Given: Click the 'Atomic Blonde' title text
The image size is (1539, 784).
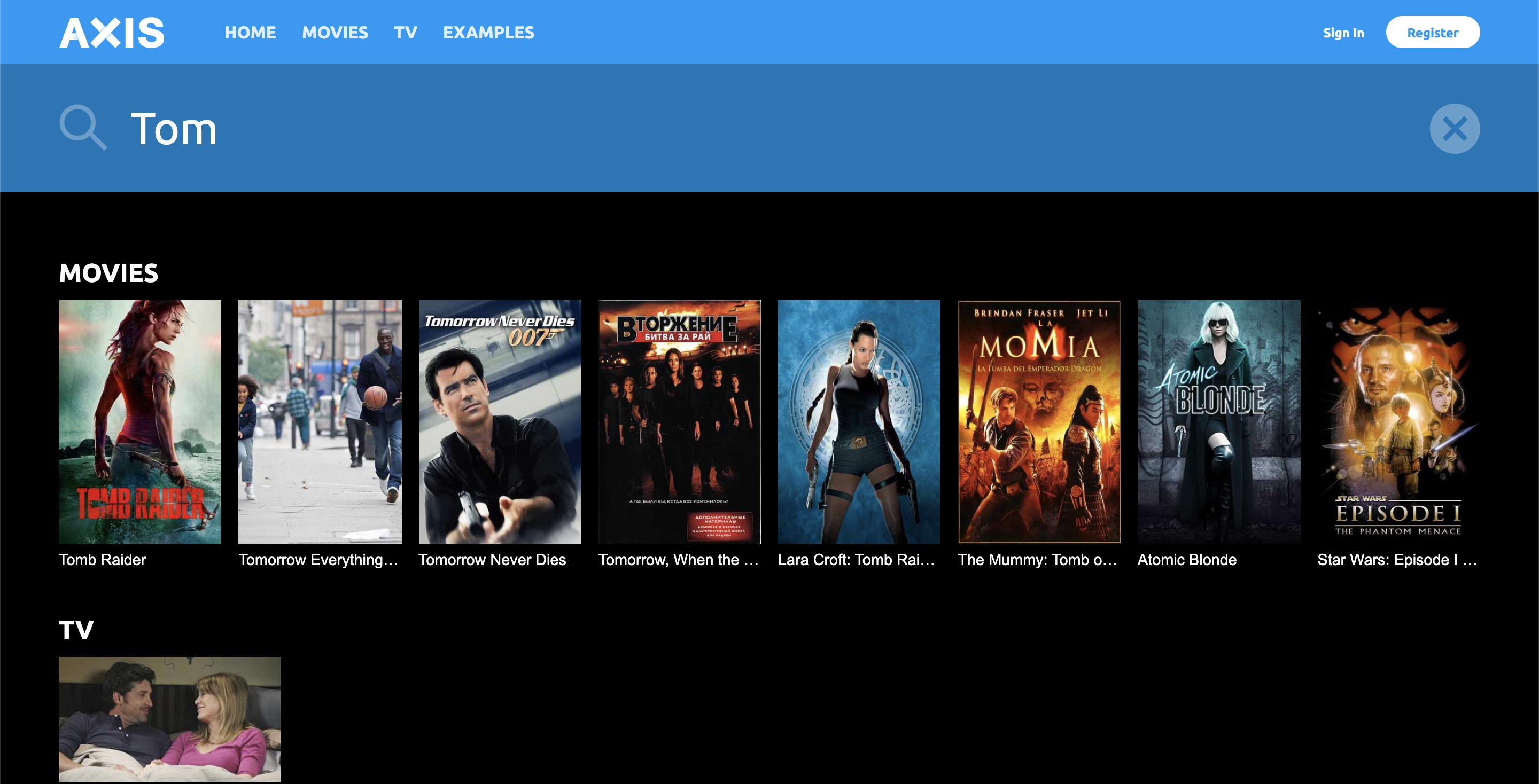Looking at the screenshot, I should pos(1187,560).
